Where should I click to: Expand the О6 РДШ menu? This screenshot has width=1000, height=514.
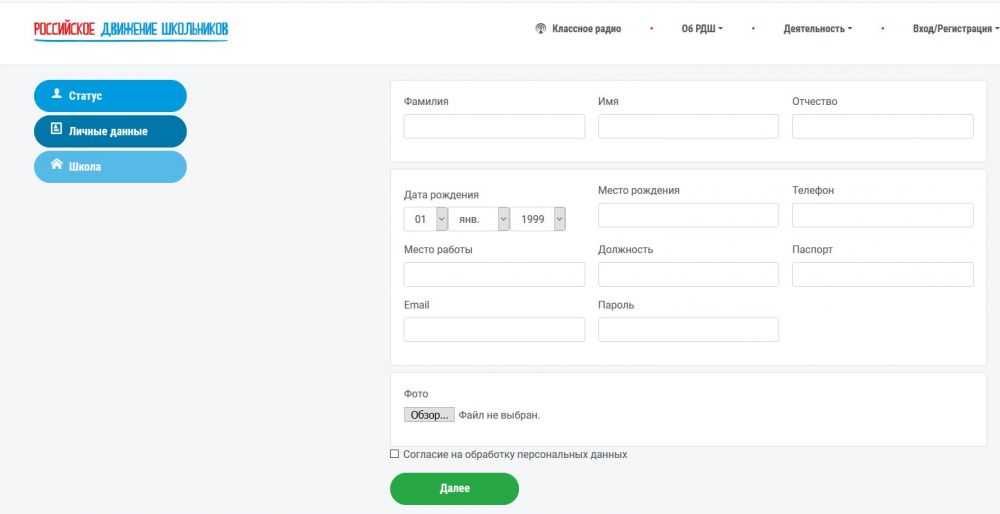[x=702, y=29]
